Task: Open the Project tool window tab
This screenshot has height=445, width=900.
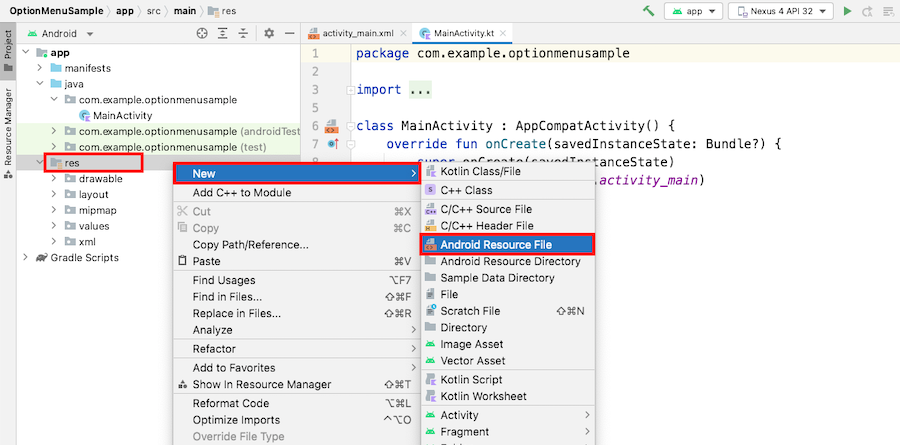Action: pos(8,51)
